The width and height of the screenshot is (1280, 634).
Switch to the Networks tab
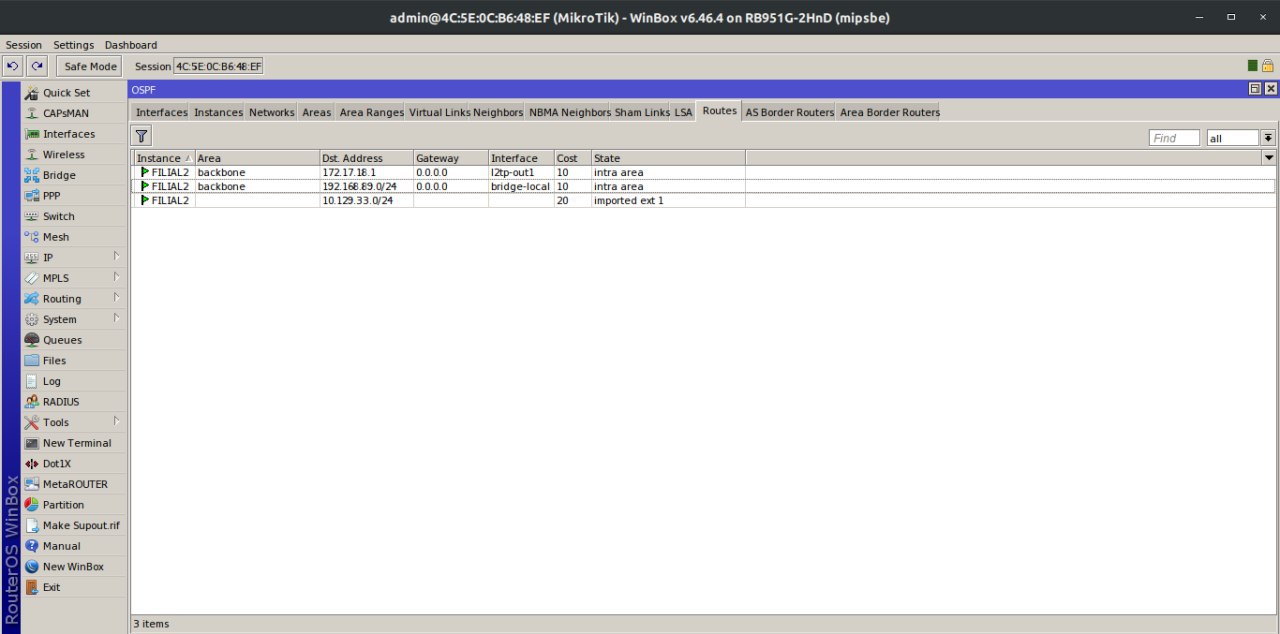pos(272,112)
